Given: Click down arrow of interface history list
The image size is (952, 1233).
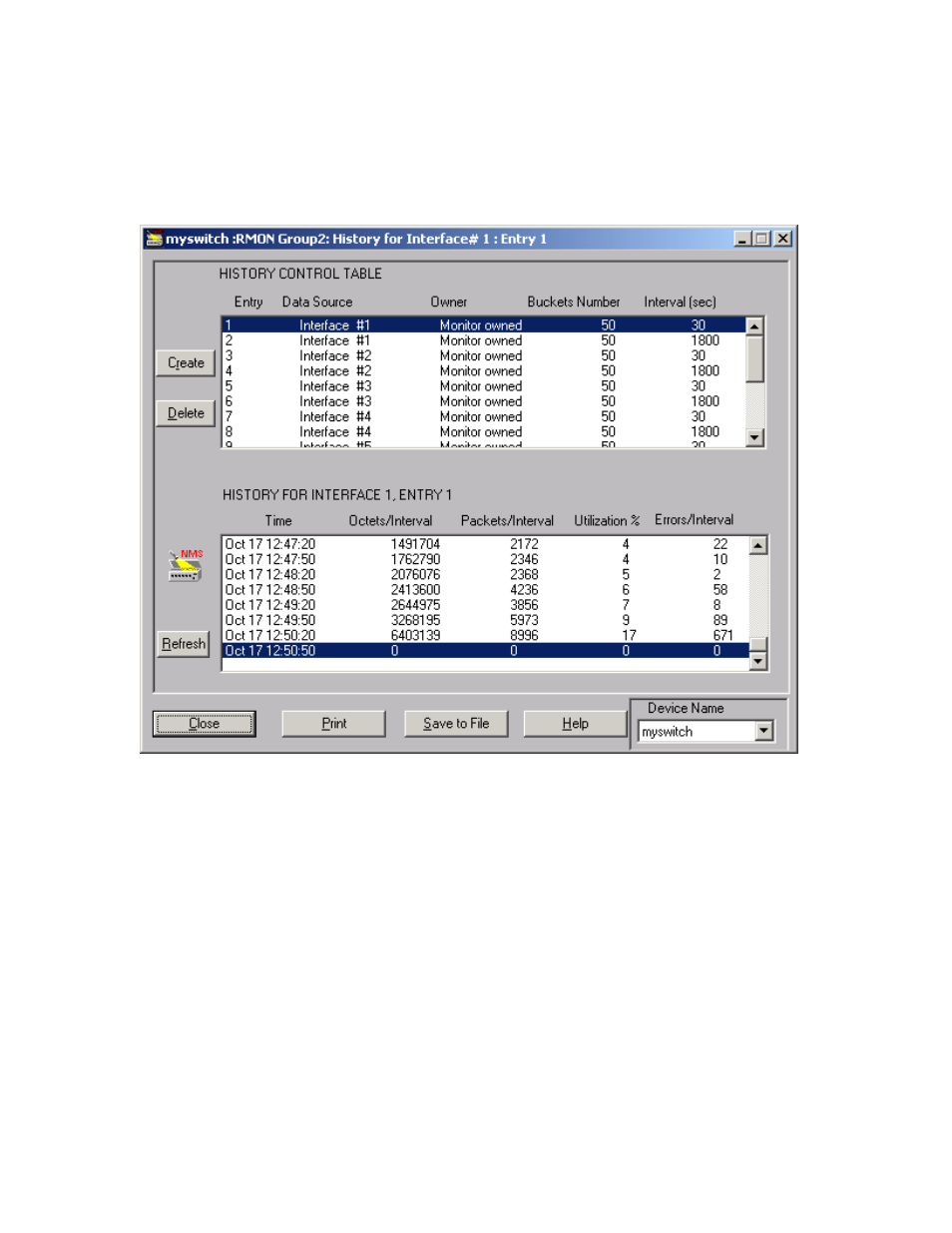Looking at the screenshot, I should tap(758, 661).
